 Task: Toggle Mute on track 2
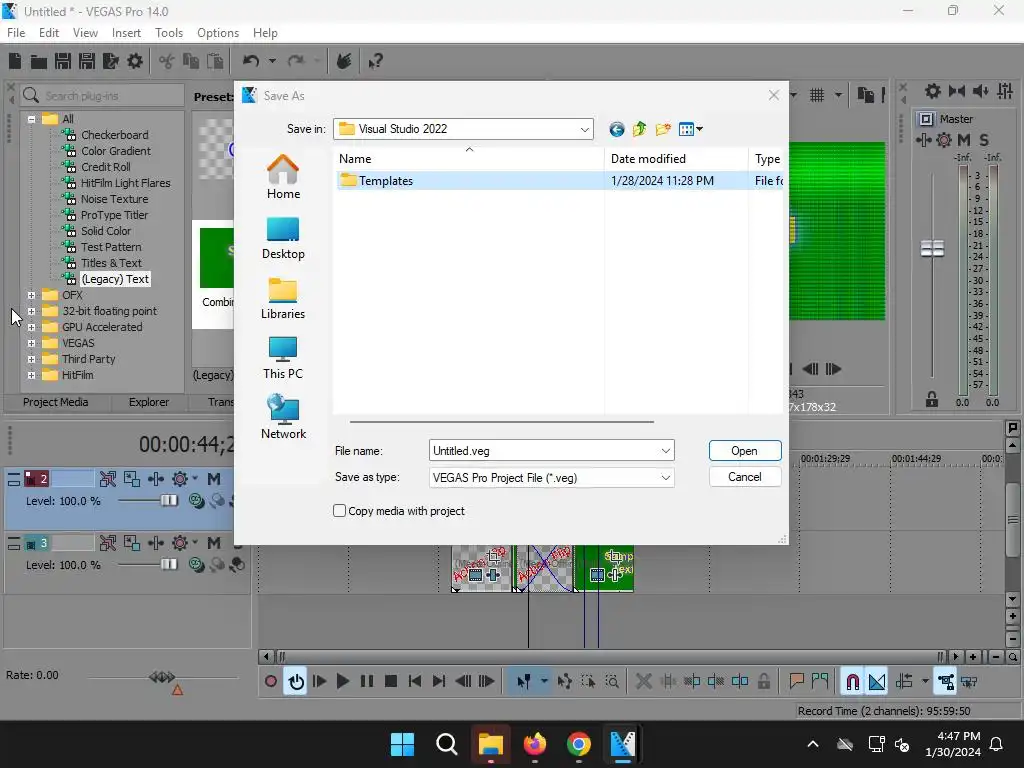[x=214, y=479]
